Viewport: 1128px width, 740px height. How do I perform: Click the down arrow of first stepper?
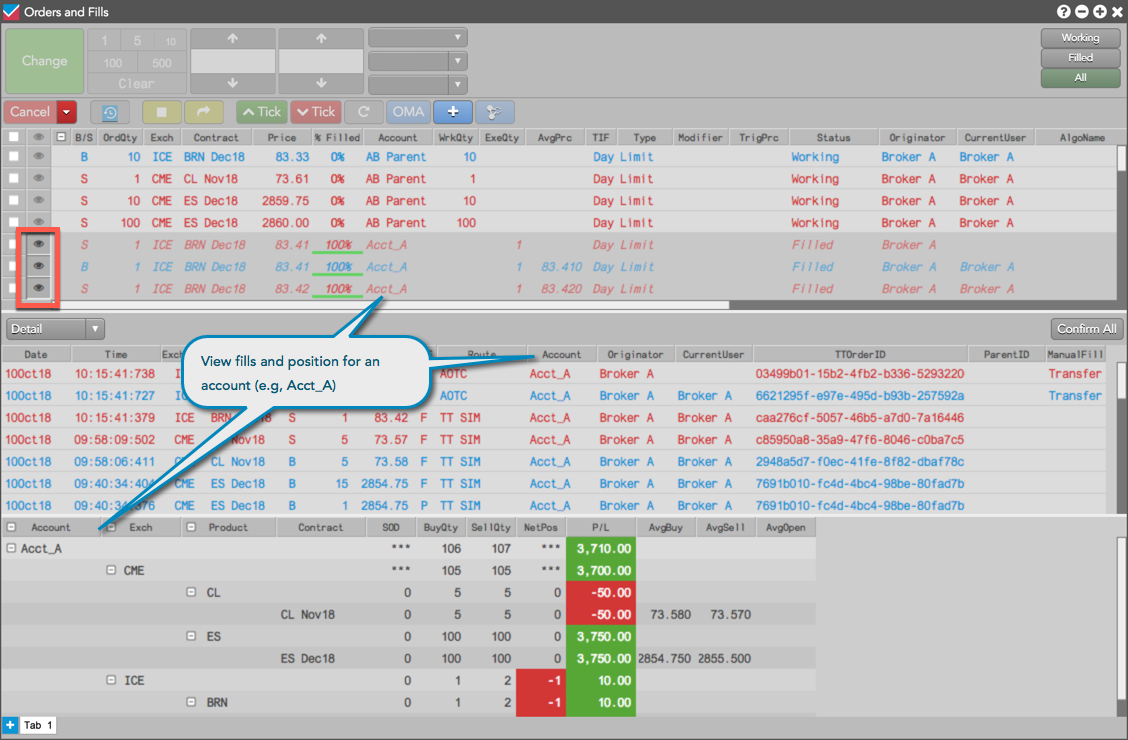point(232,83)
